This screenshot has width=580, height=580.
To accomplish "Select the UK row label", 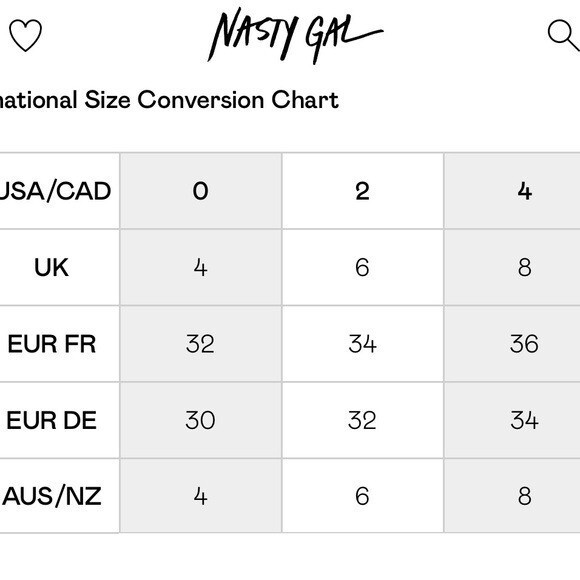I will (60, 267).
